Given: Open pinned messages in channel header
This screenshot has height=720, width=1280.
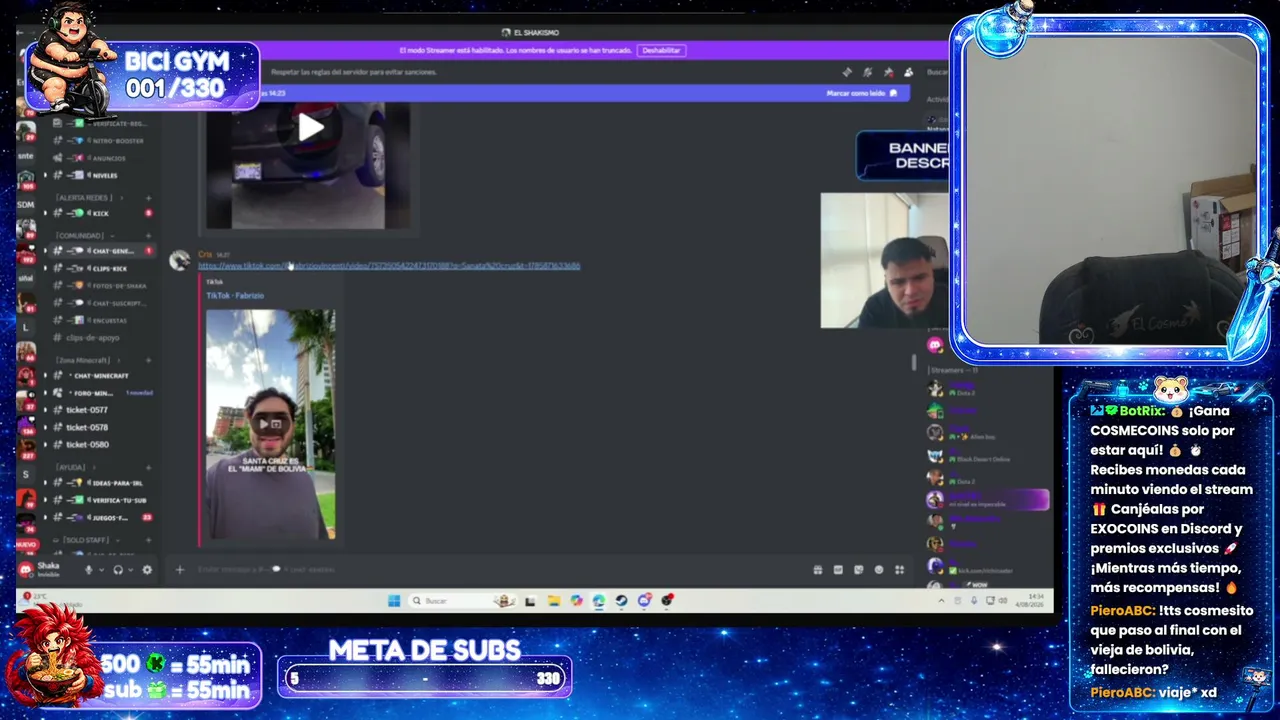Looking at the screenshot, I should (x=888, y=72).
